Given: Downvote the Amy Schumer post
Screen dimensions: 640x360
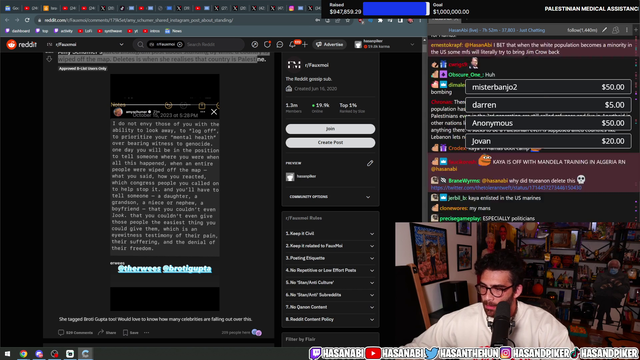Looking at the screenshot, I should [x=49, y=59].
